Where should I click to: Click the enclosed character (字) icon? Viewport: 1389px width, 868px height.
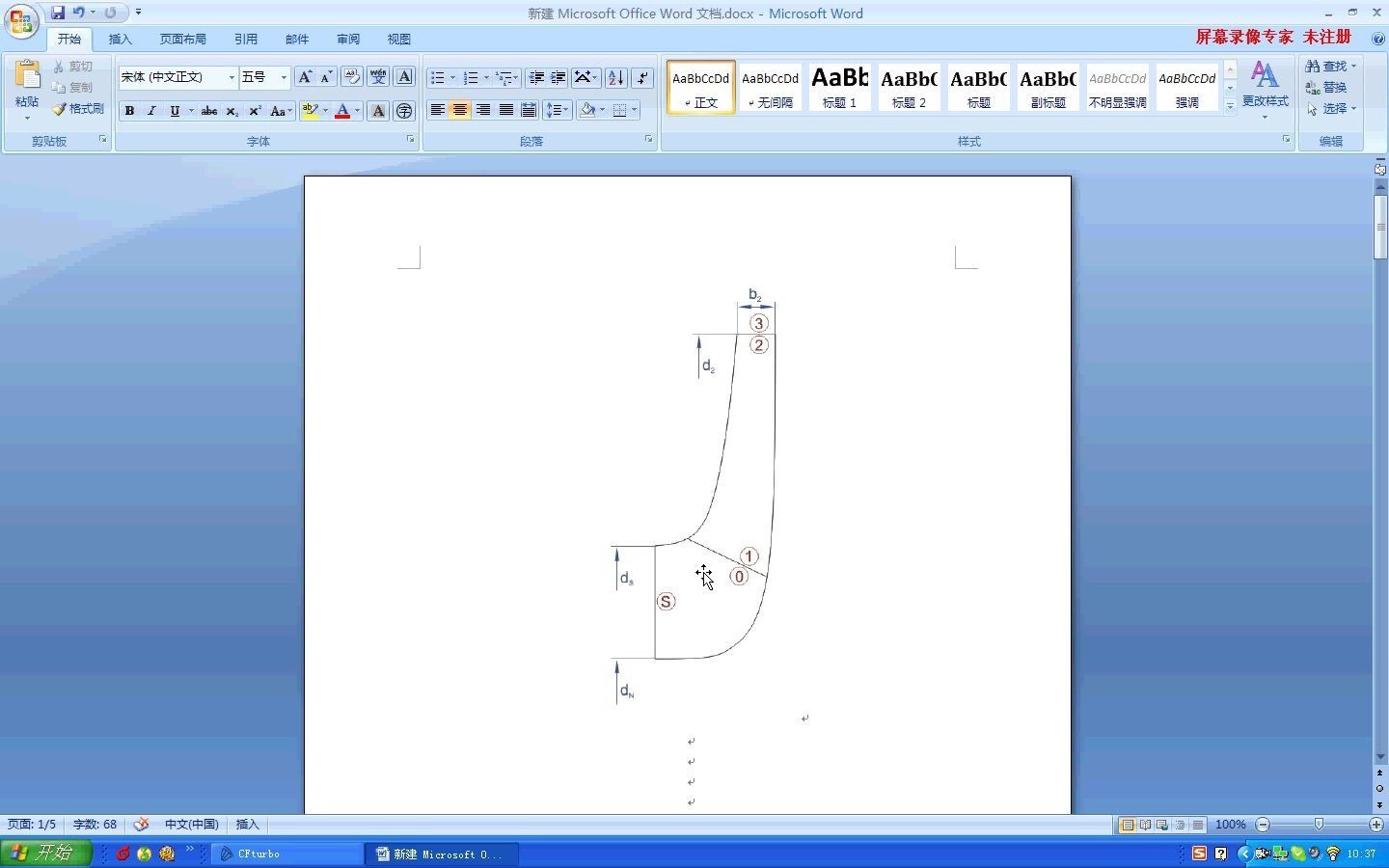point(404,111)
